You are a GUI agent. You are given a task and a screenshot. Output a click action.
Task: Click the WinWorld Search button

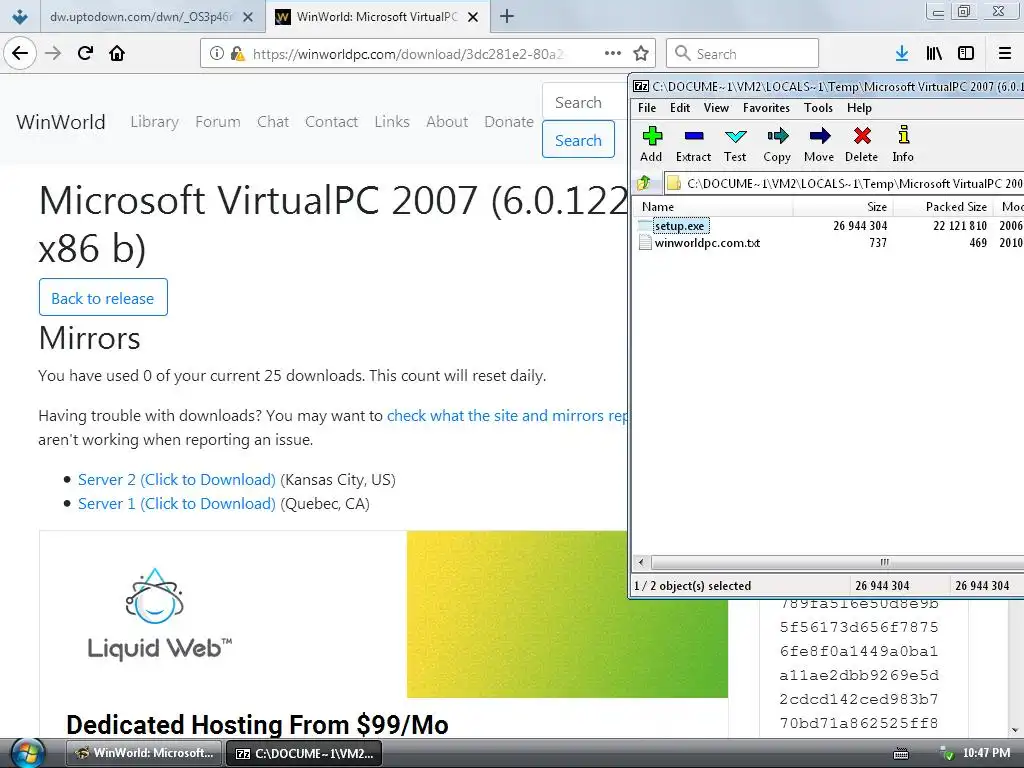click(x=578, y=140)
